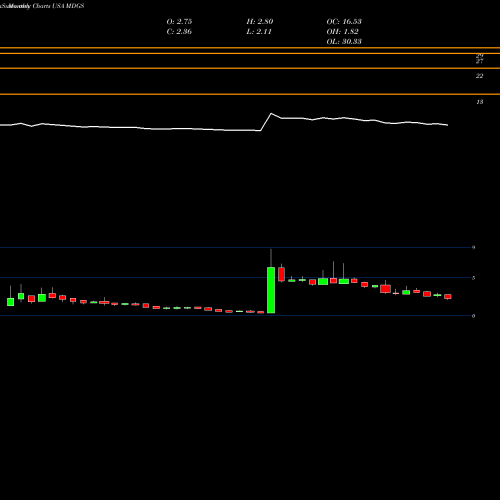This screenshot has height=500, width=500.
Task: Click the '9' lower axis label
Action: tap(473, 247)
